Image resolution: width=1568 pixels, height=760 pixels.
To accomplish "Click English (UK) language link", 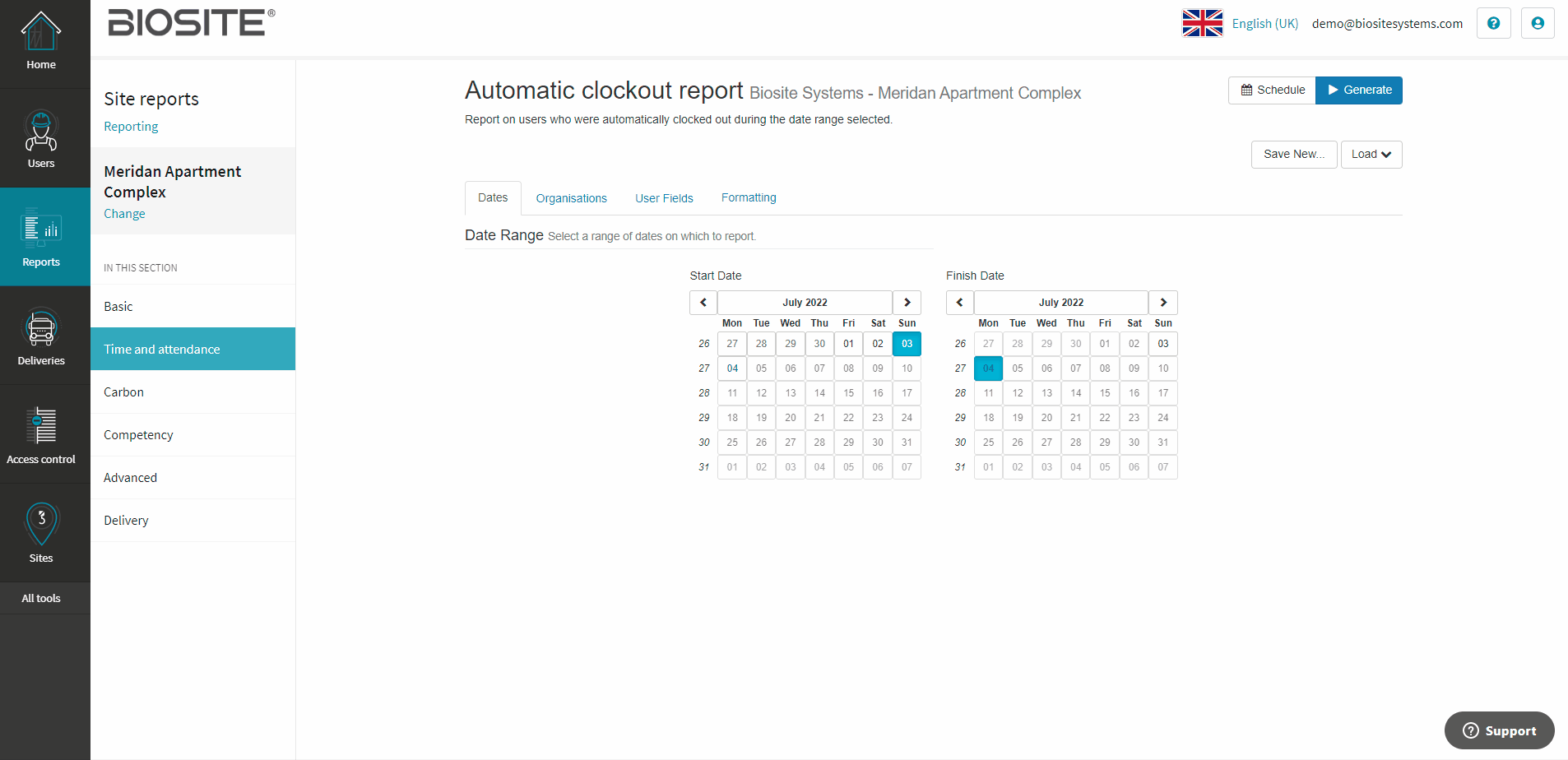I will click(1265, 24).
